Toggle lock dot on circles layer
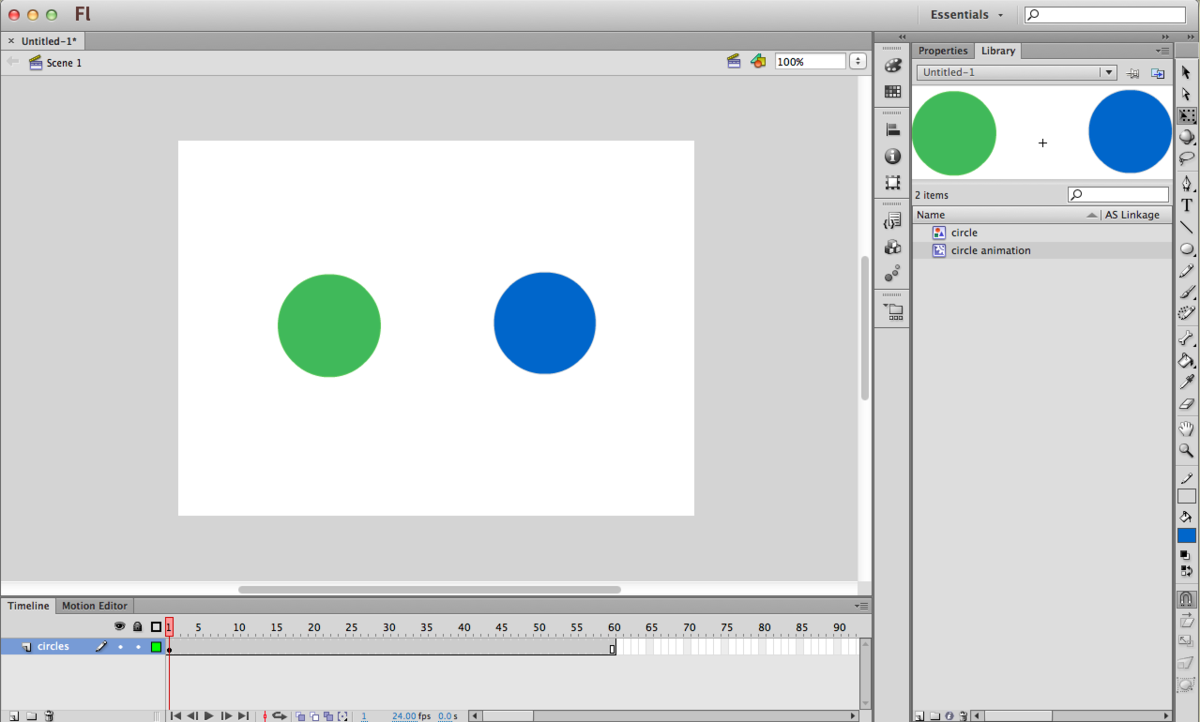1200x722 pixels. click(x=138, y=647)
